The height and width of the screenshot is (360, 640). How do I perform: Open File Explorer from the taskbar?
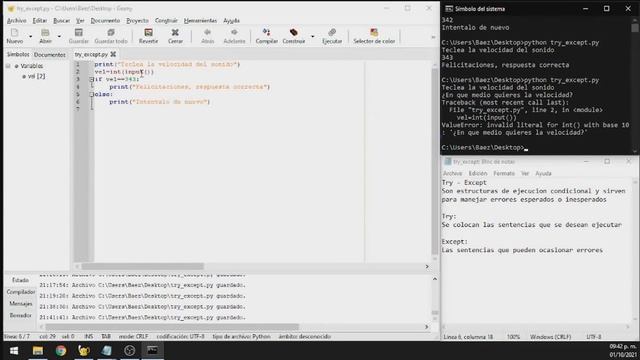point(38,351)
